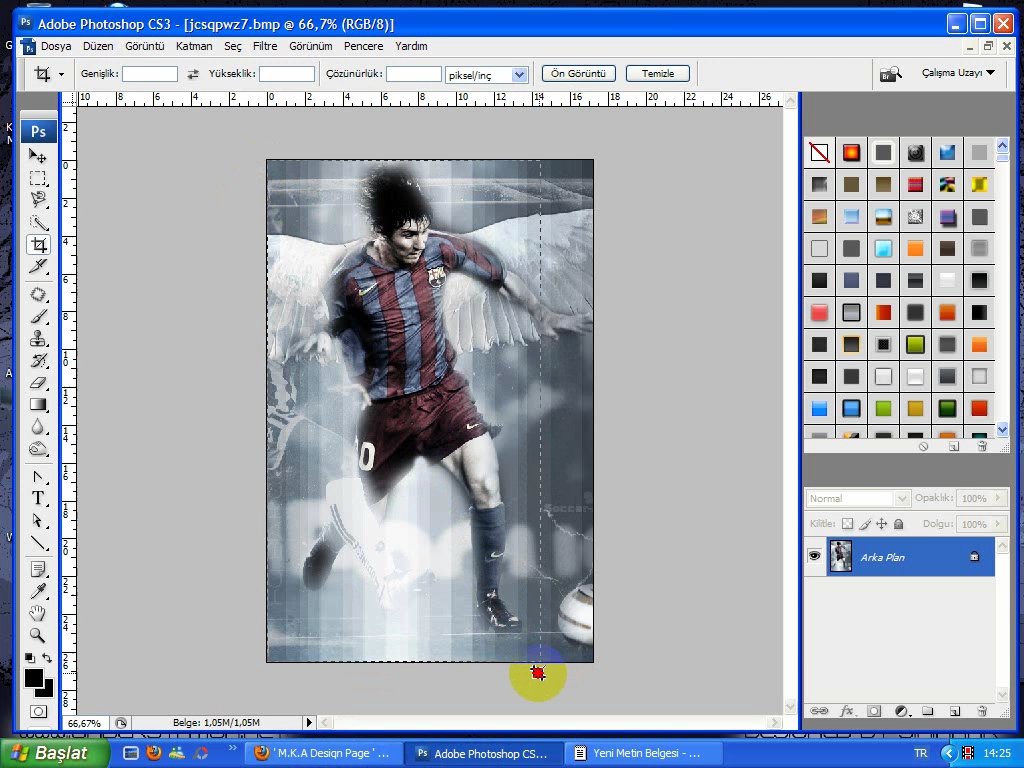Open the Normal blend mode dropdown

pos(857,498)
